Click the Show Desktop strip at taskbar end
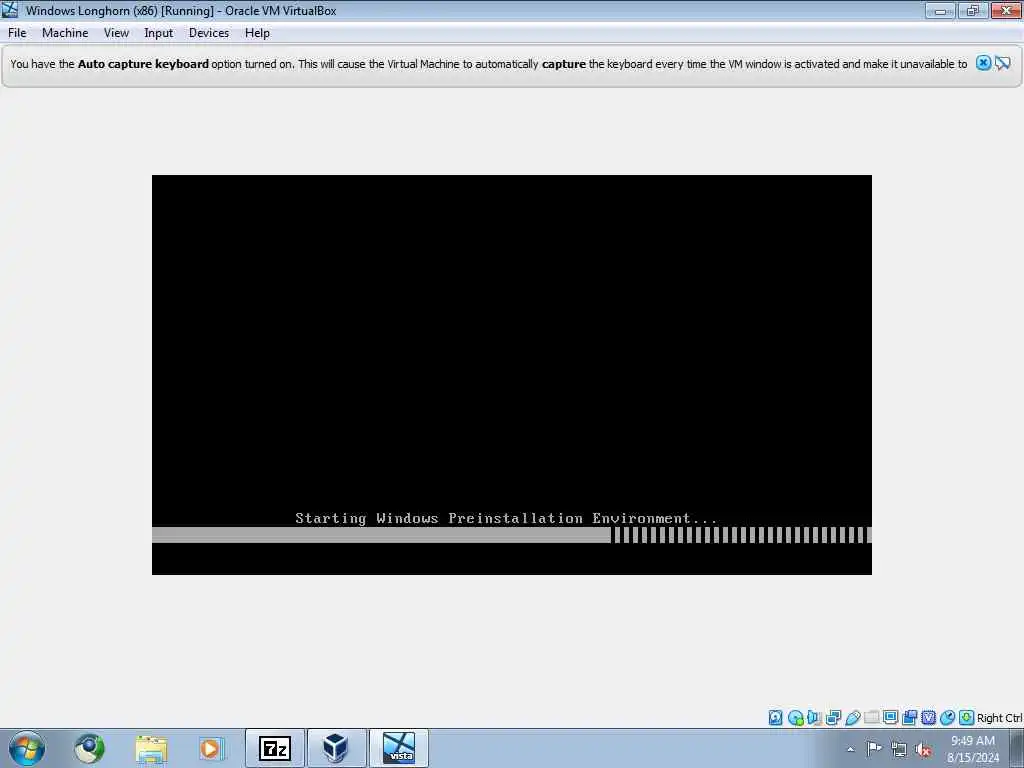Viewport: 1024px width, 768px height. [1017, 748]
